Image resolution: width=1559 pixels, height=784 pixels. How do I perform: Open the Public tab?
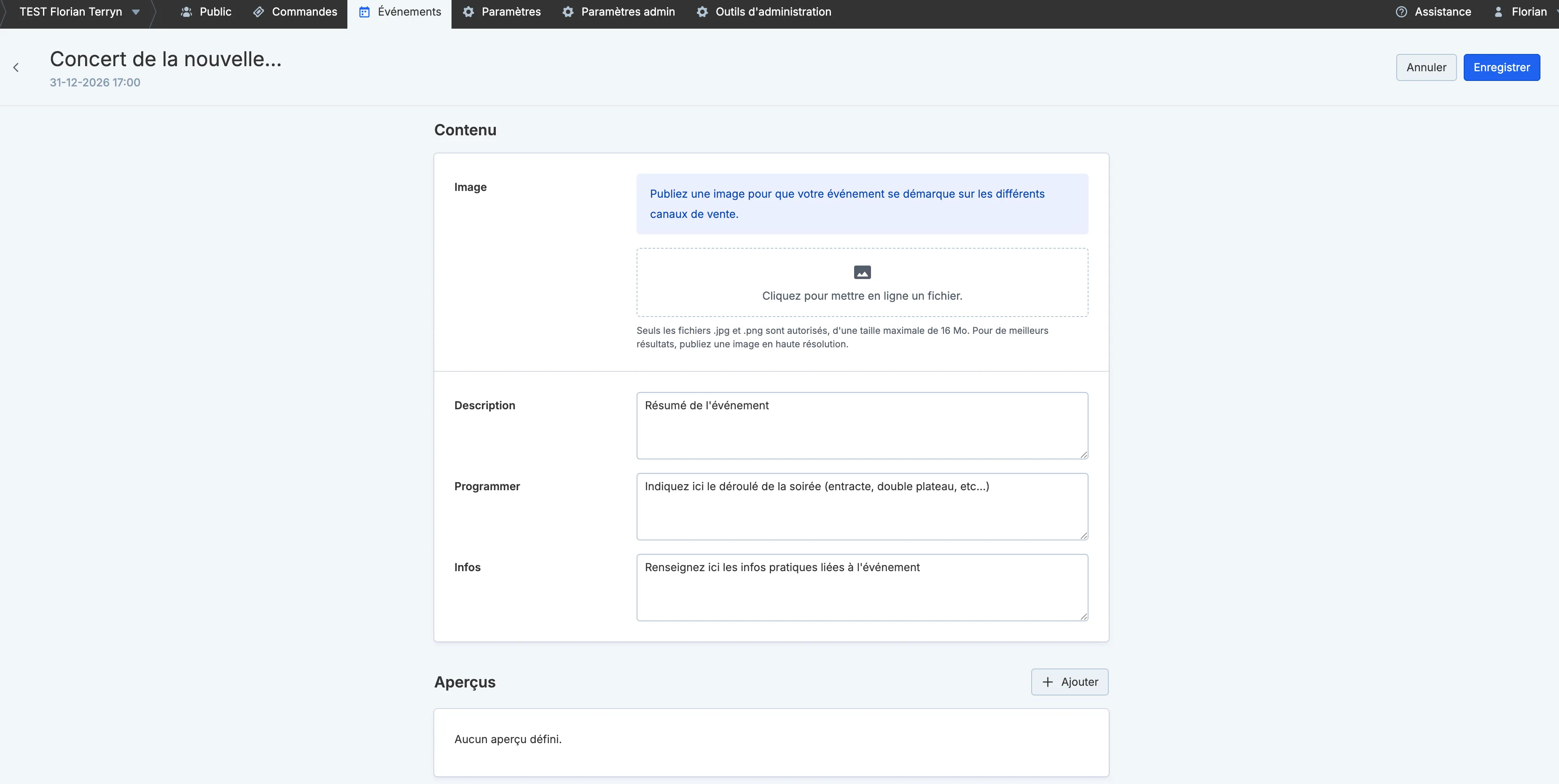tap(206, 11)
